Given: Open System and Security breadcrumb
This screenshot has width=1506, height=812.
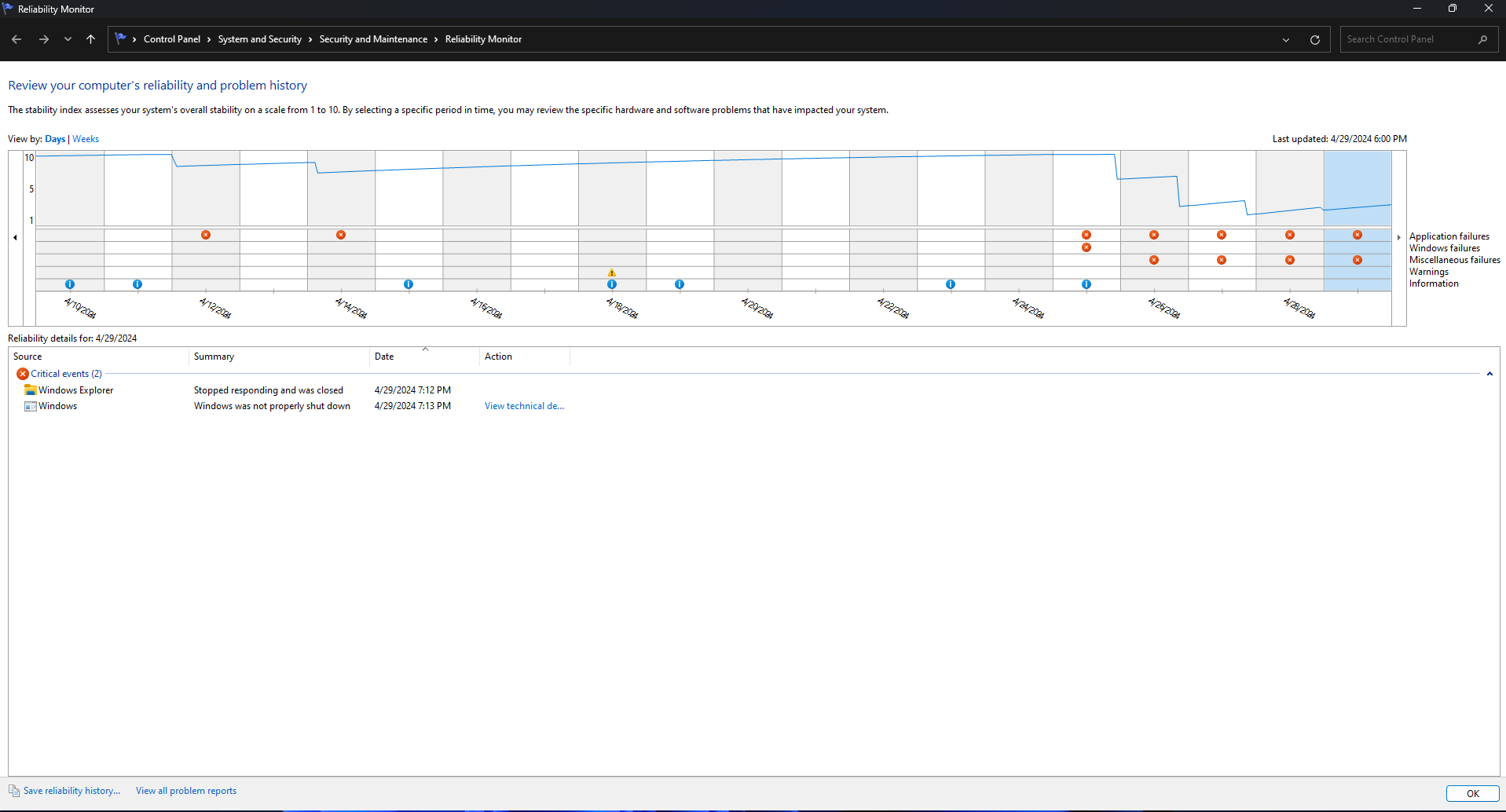Looking at the screenshot, I should coord(260,39).
